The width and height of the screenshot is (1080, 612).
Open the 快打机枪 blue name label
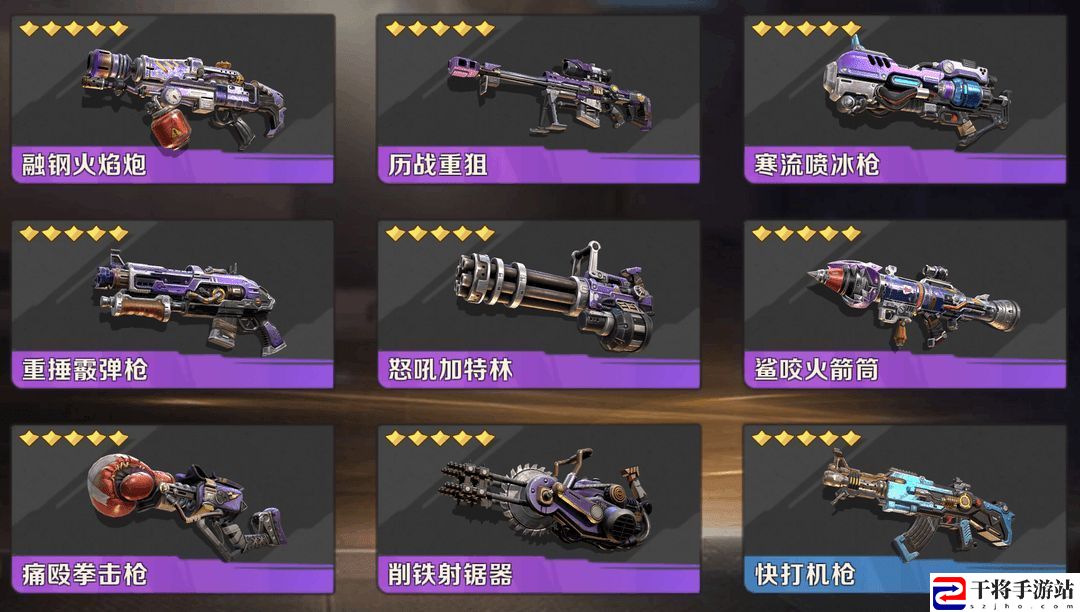pos(837,574)
